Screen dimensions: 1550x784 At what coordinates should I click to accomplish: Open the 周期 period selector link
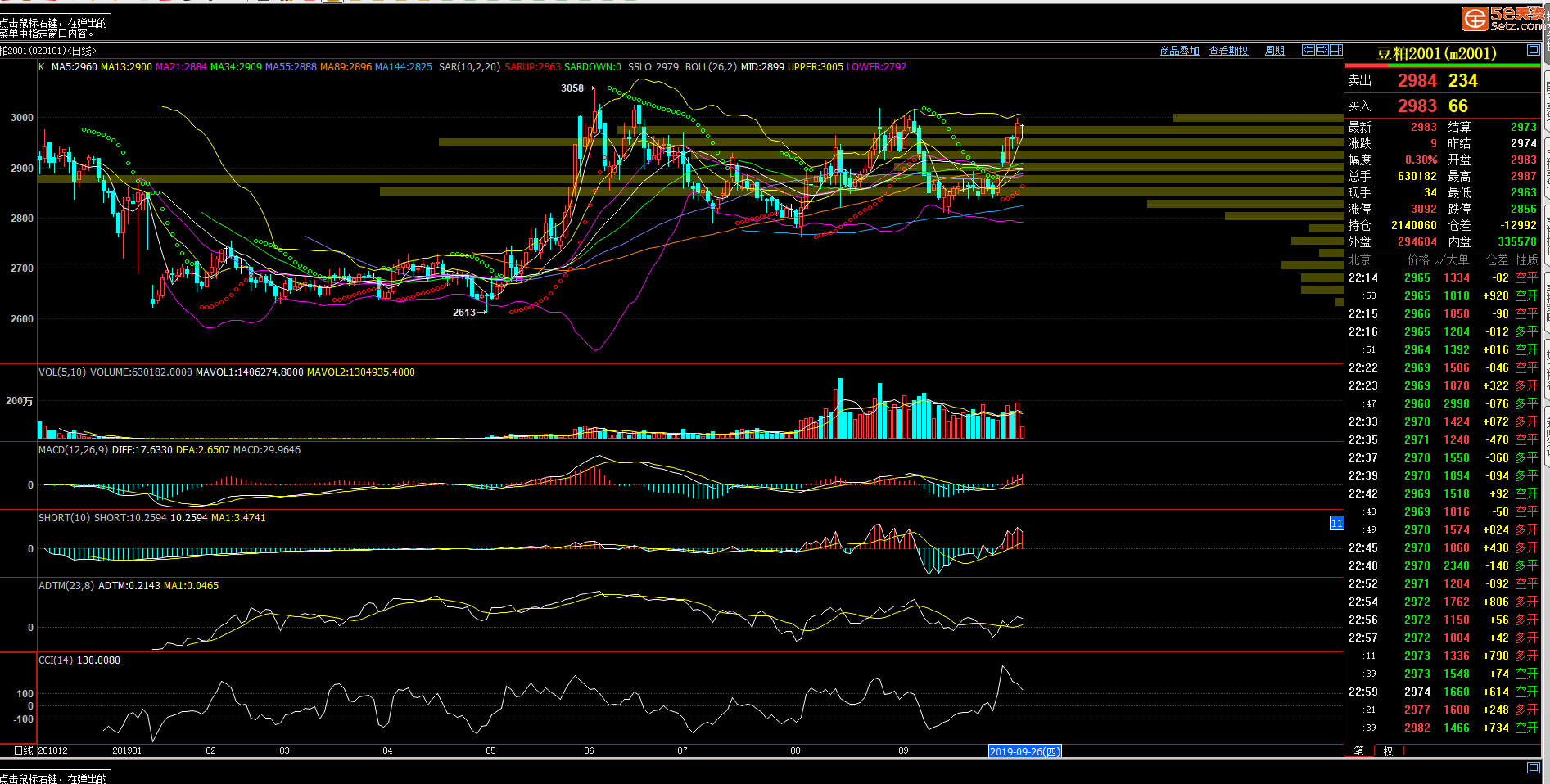pyautogui.click(x=1274, y=51)
